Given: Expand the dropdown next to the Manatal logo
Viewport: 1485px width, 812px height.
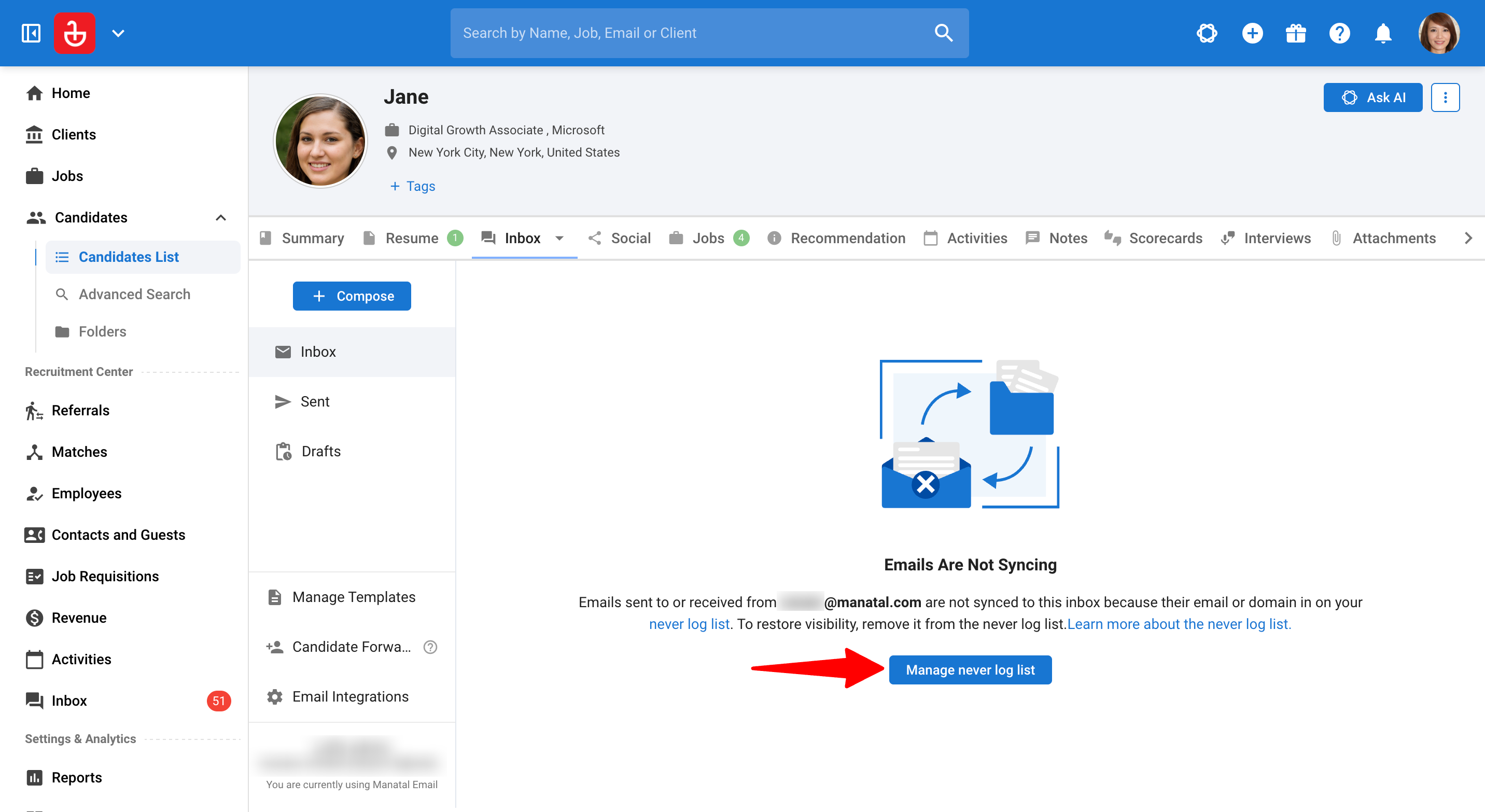Looking at the screenshot, I should pyautogui.click(x=118, y=33).
